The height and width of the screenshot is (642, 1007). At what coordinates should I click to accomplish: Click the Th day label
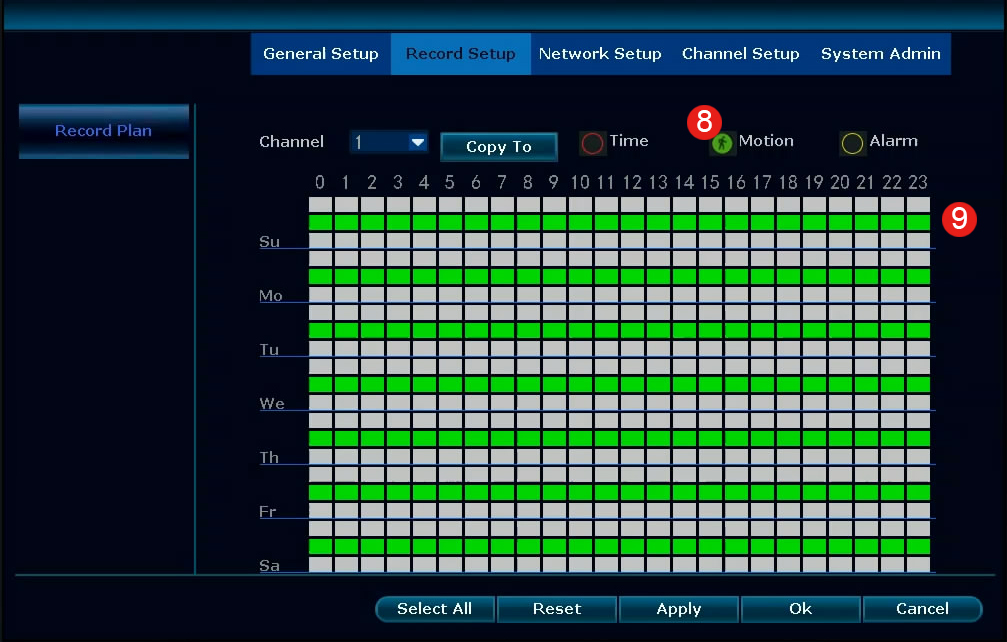[x=269, y=458]
